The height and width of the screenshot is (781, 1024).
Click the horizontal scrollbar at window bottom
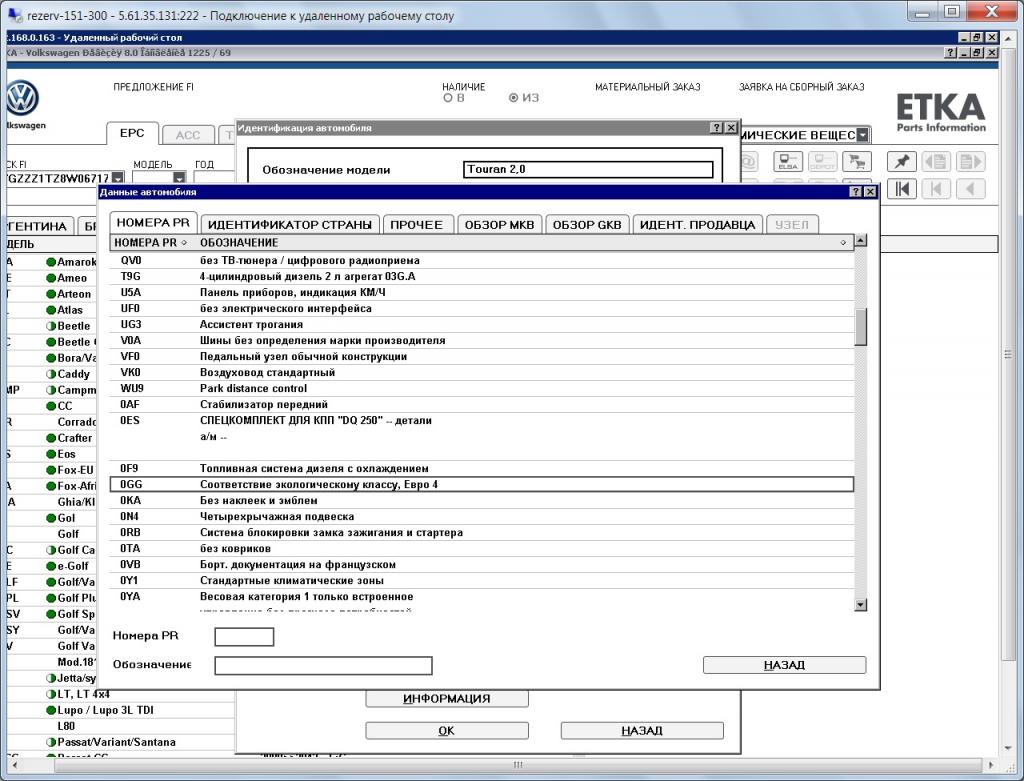pyautogui.click(x=517, y=764)
